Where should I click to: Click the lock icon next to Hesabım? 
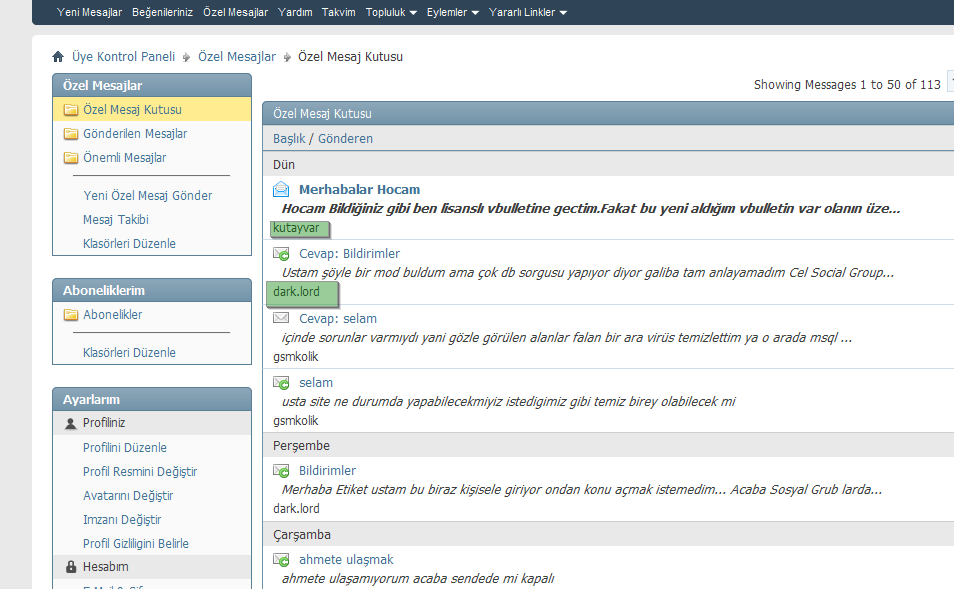[x=70, y=568]
